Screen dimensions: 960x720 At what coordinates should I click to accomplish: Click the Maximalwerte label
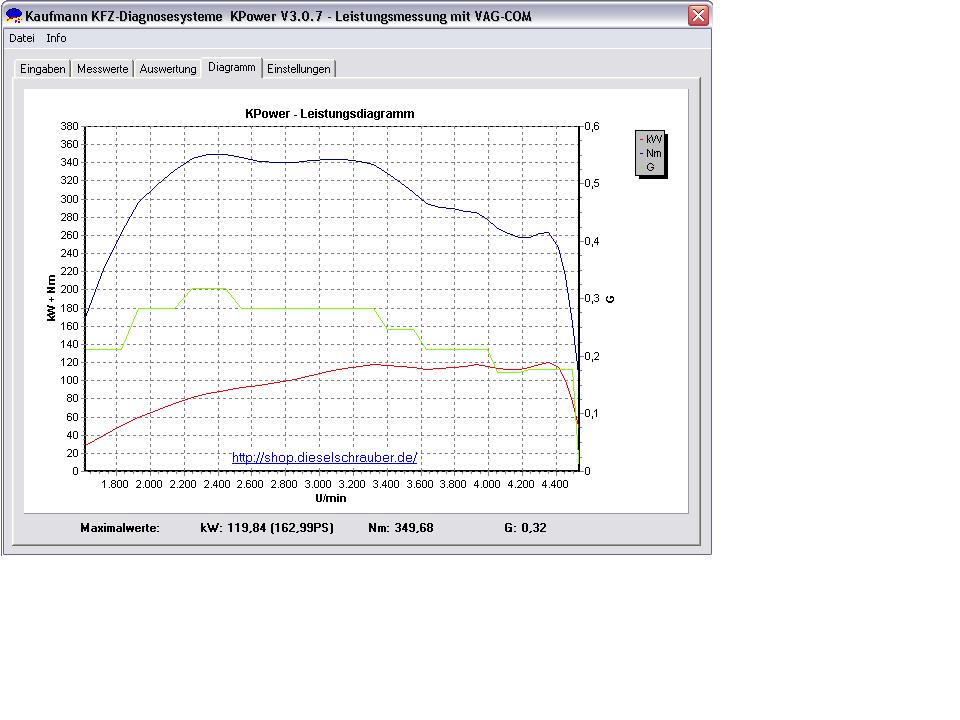pos(120,528)
